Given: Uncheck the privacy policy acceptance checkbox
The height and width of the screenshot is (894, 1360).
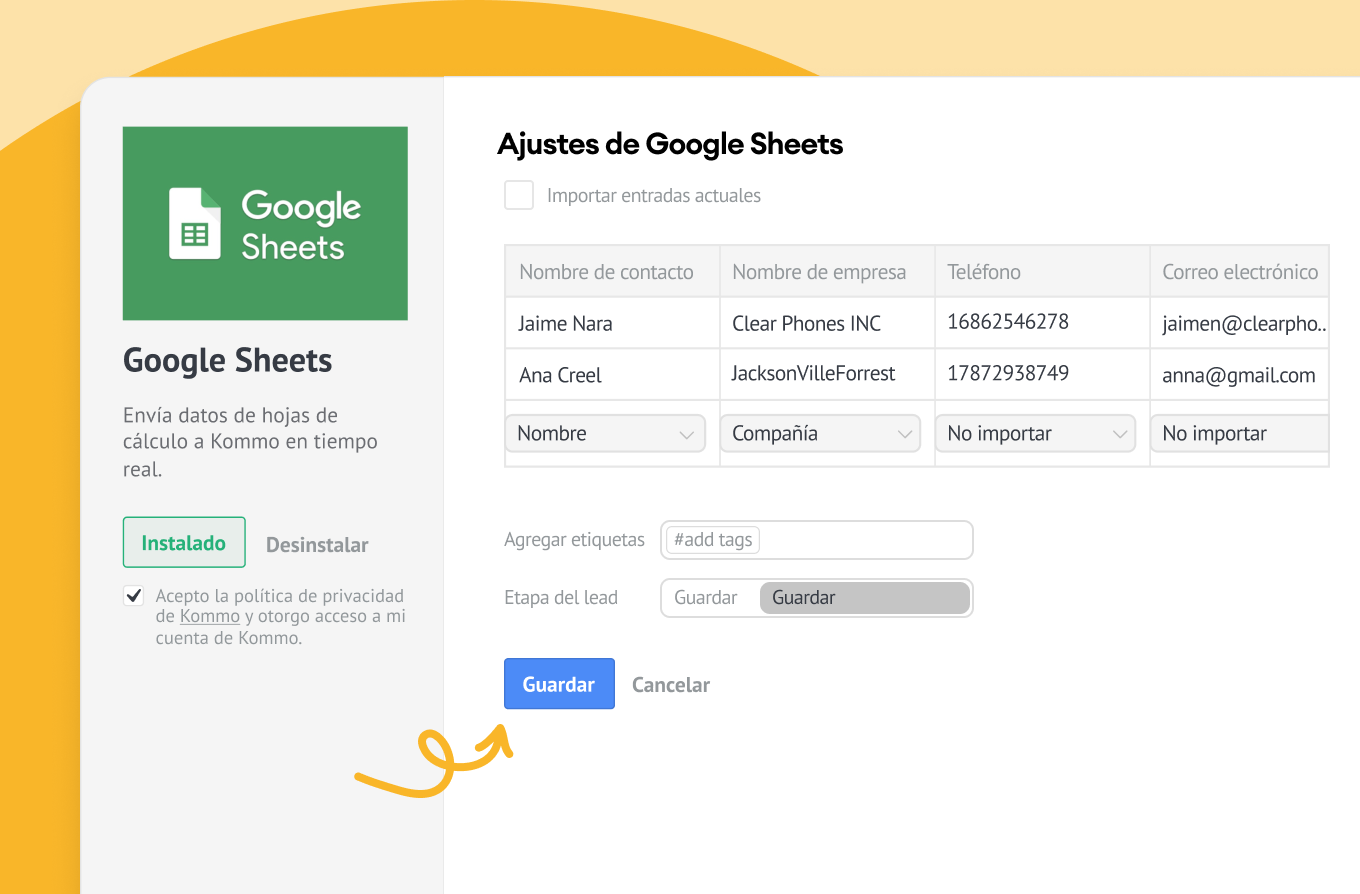Looking at the screenshot, I should coord(133,596).
